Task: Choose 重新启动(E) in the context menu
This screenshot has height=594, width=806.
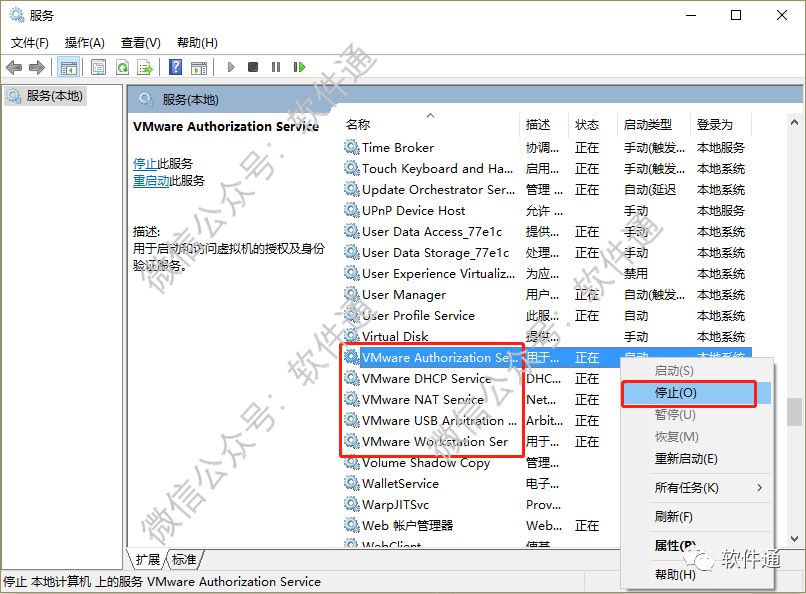Action: tap(697, 459)
